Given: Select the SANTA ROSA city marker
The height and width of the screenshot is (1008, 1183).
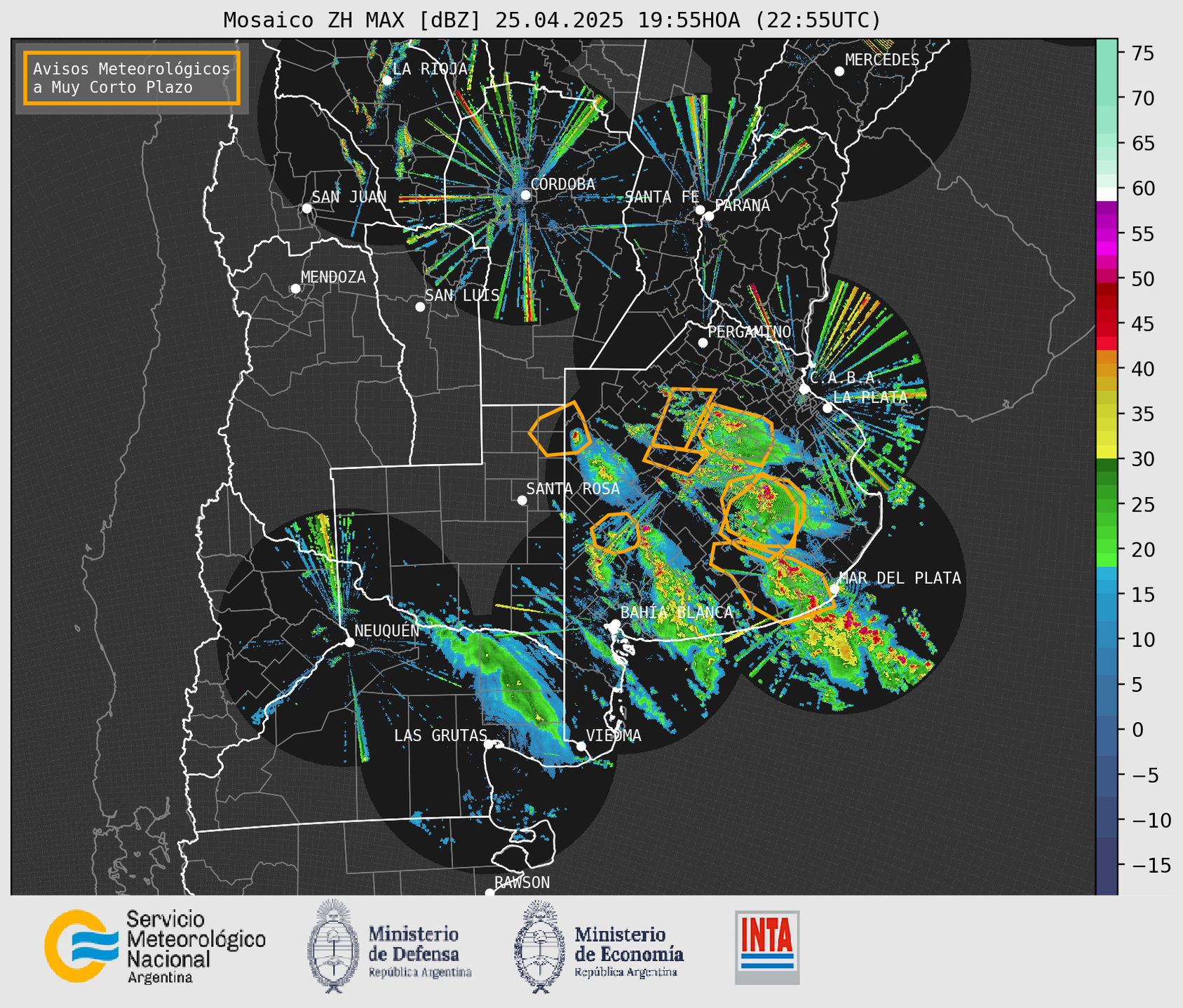Looking at the screenshot, I should (x=522, y=500).
